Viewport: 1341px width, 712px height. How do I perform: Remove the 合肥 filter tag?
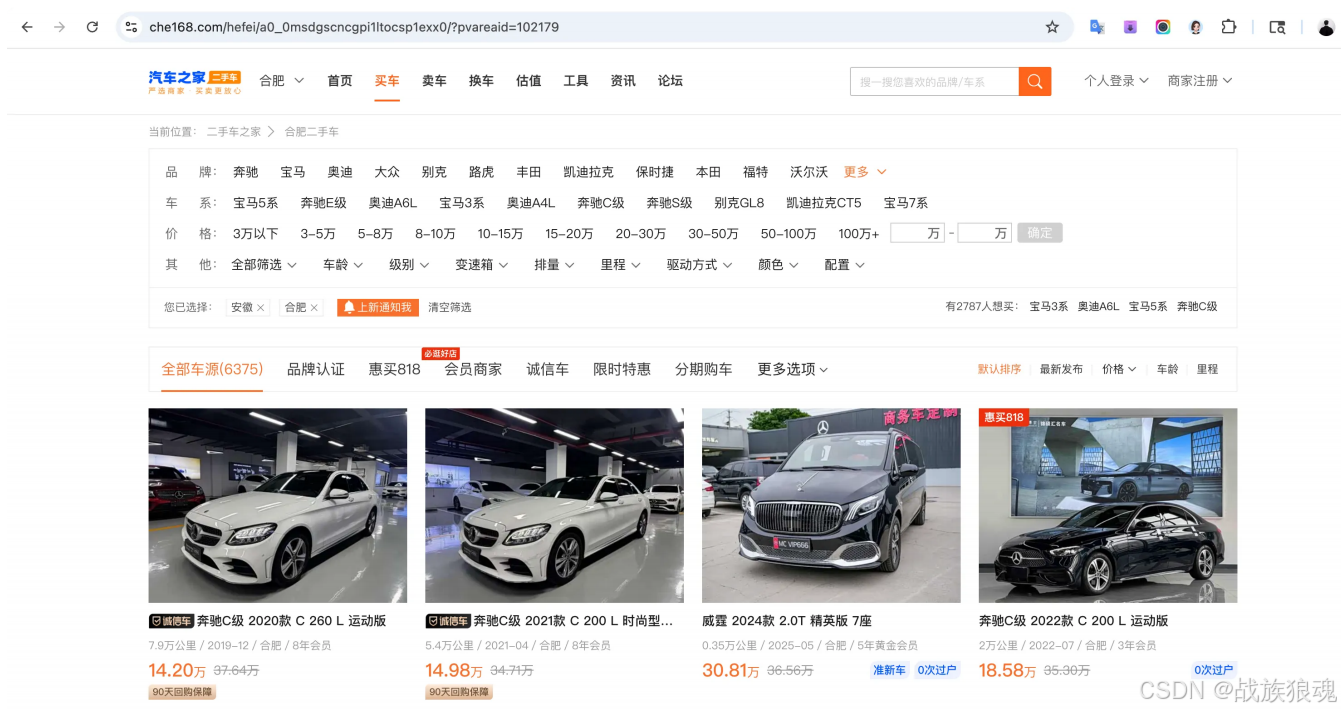pyautogui.click(x=314, y=308)
